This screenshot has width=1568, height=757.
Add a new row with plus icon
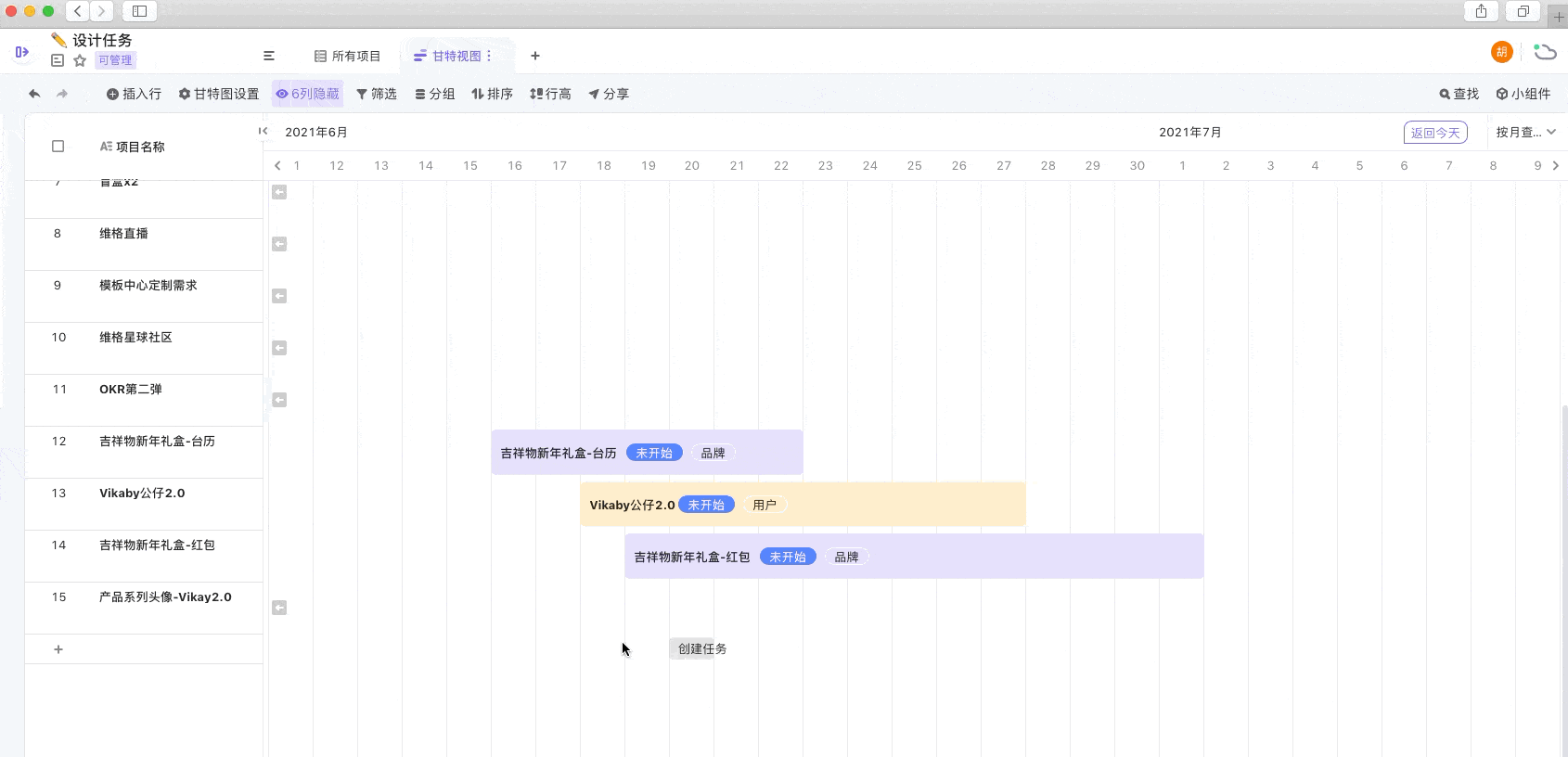[58, 649]
